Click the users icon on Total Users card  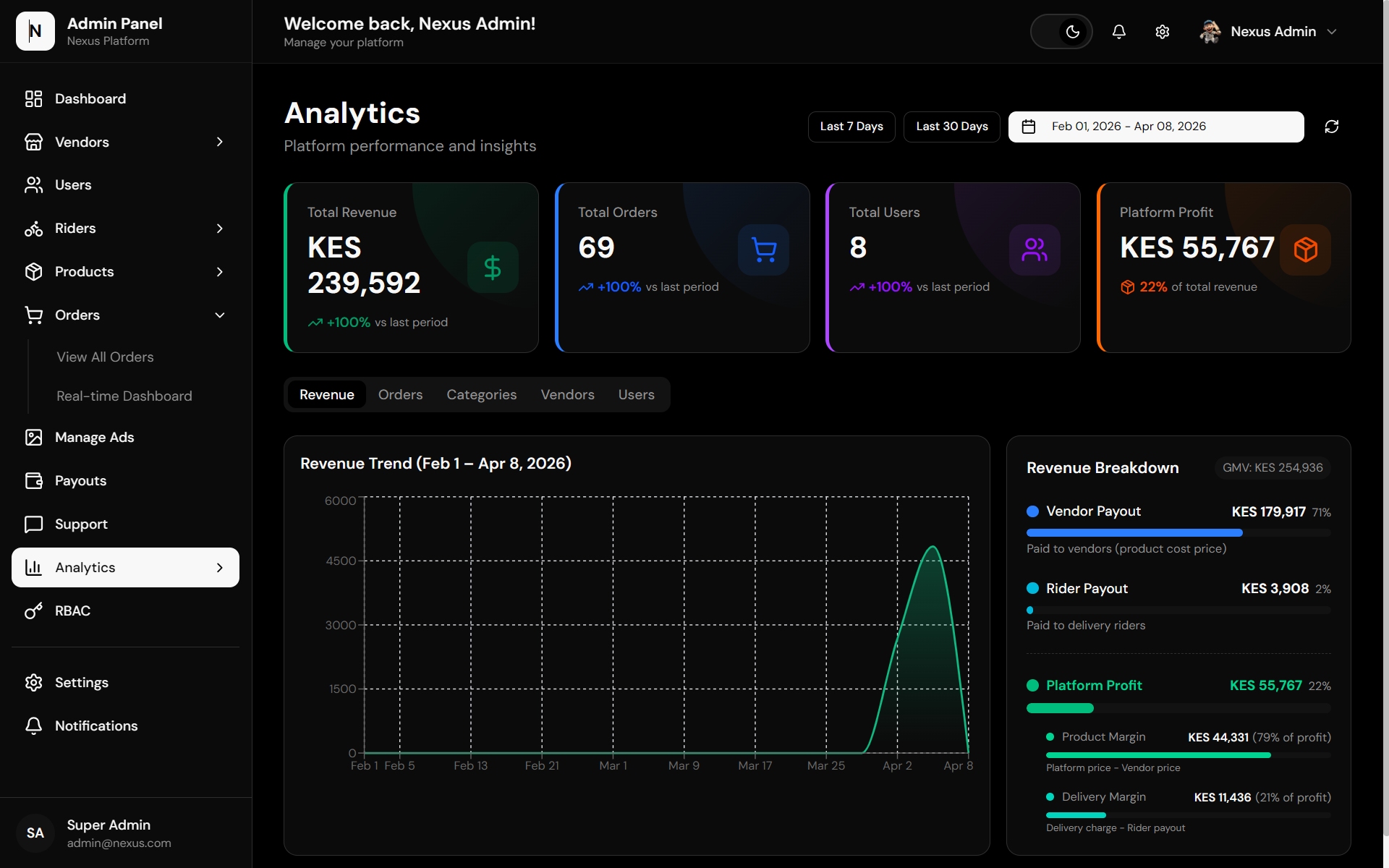click(1035, 250)
